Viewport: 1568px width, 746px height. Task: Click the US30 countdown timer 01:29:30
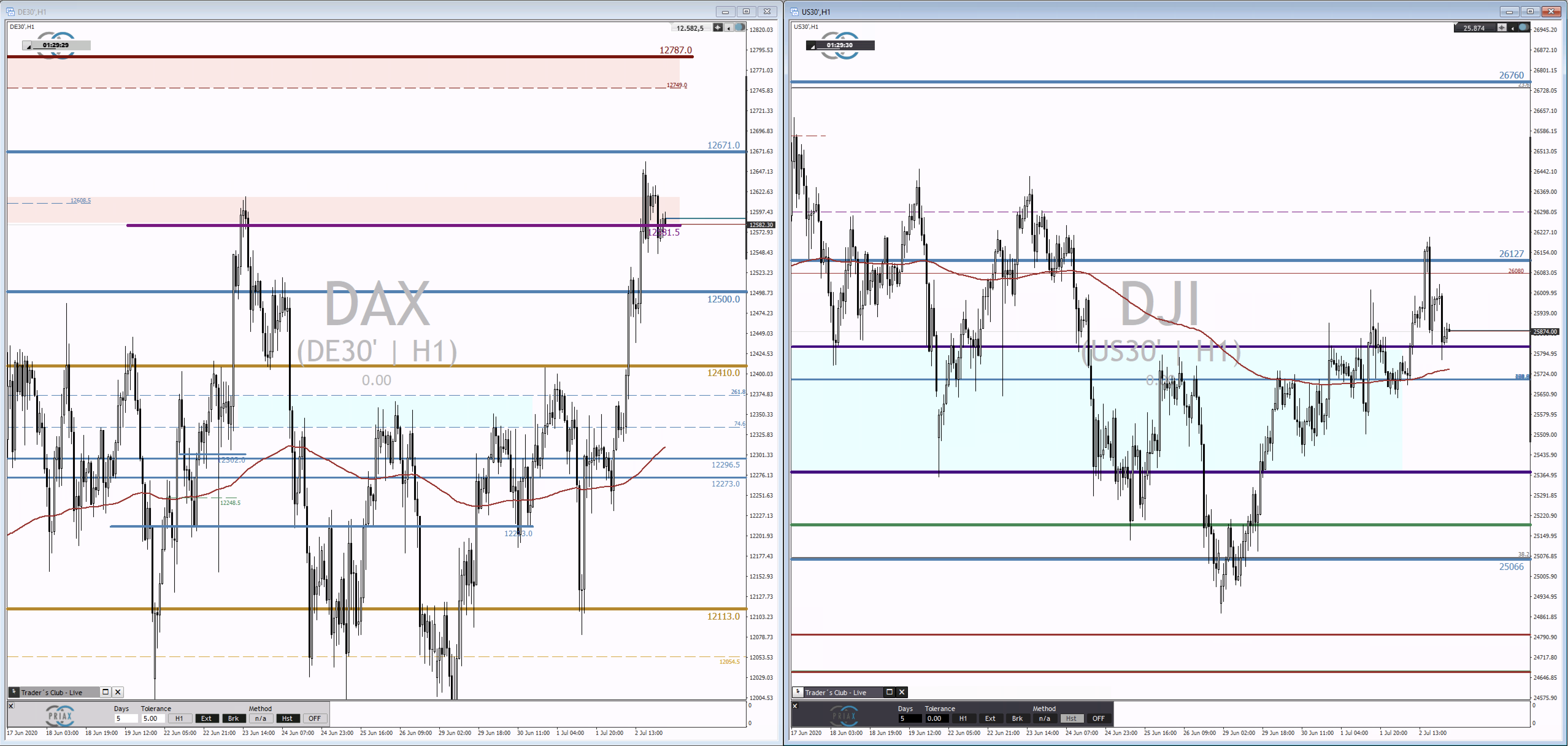(840, 45)
